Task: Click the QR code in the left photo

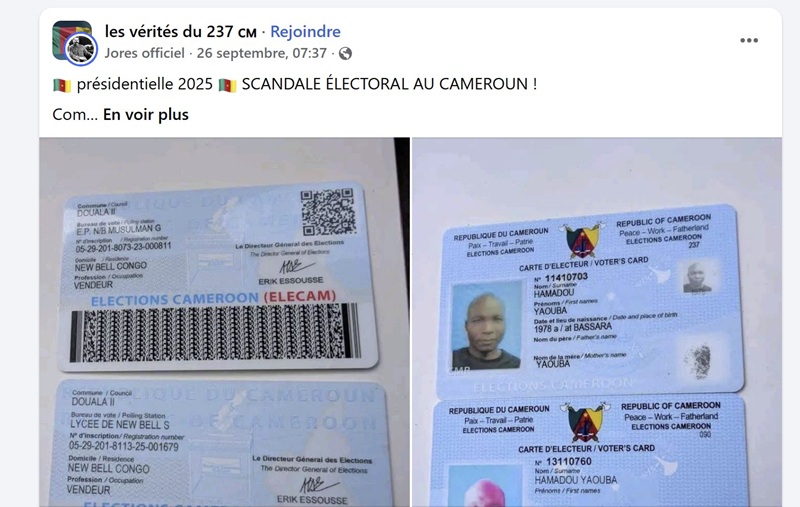Action: point(328,211)
